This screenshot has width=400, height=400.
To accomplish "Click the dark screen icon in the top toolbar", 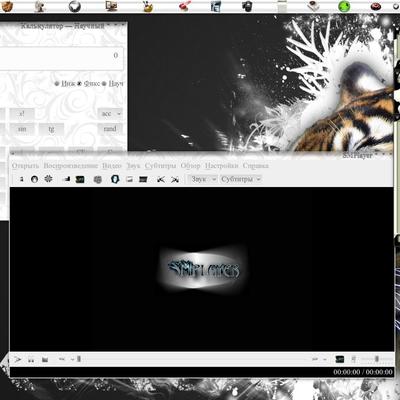I will point(80,179).
